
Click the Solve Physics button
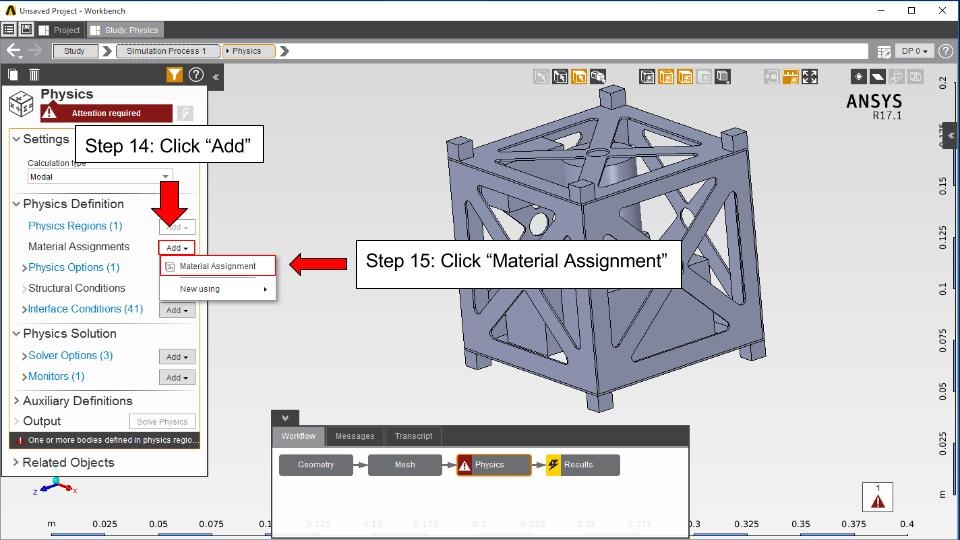click(162, 422)
